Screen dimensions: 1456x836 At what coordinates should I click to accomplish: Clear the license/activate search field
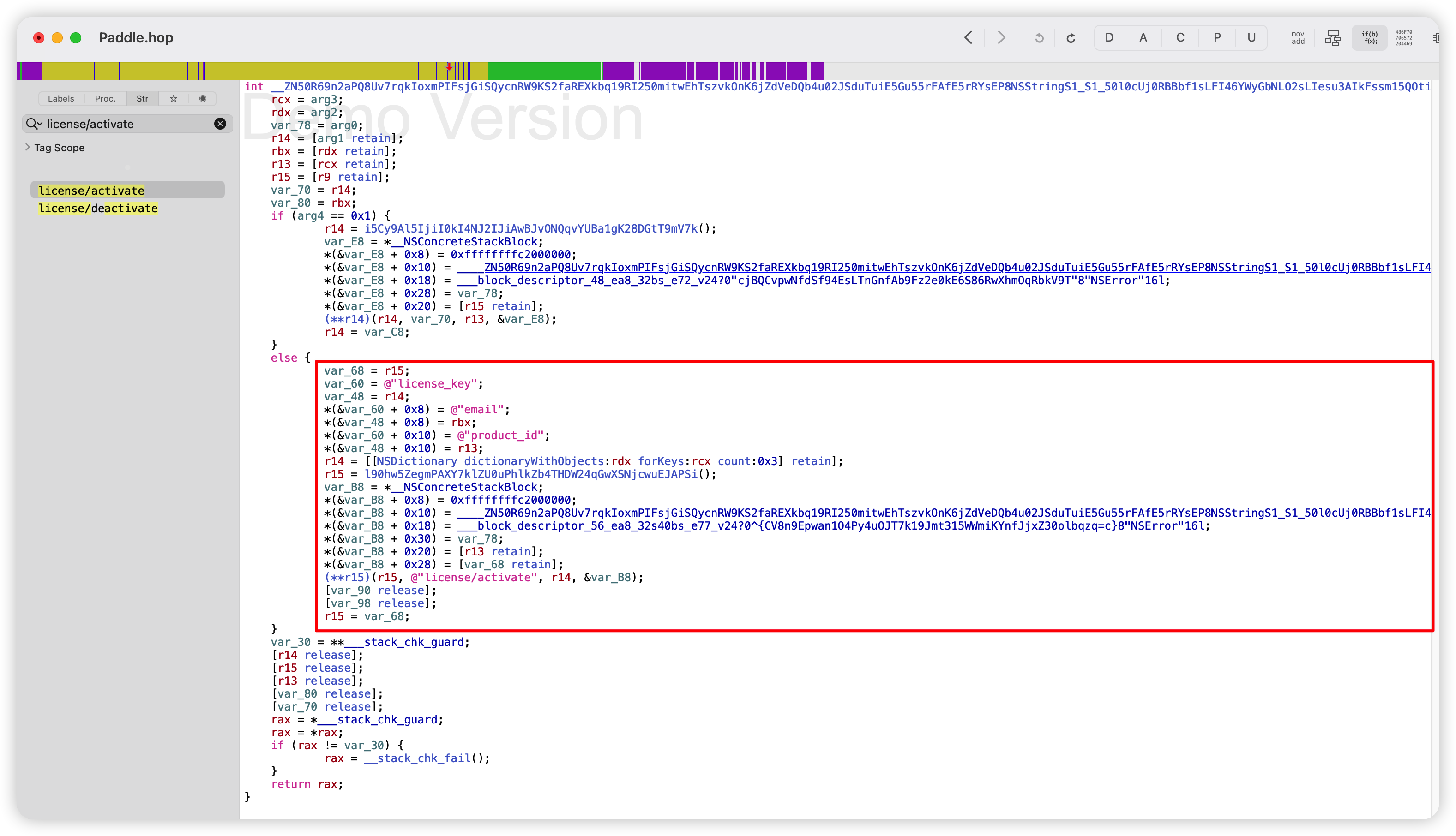click(x=220, y=124)
